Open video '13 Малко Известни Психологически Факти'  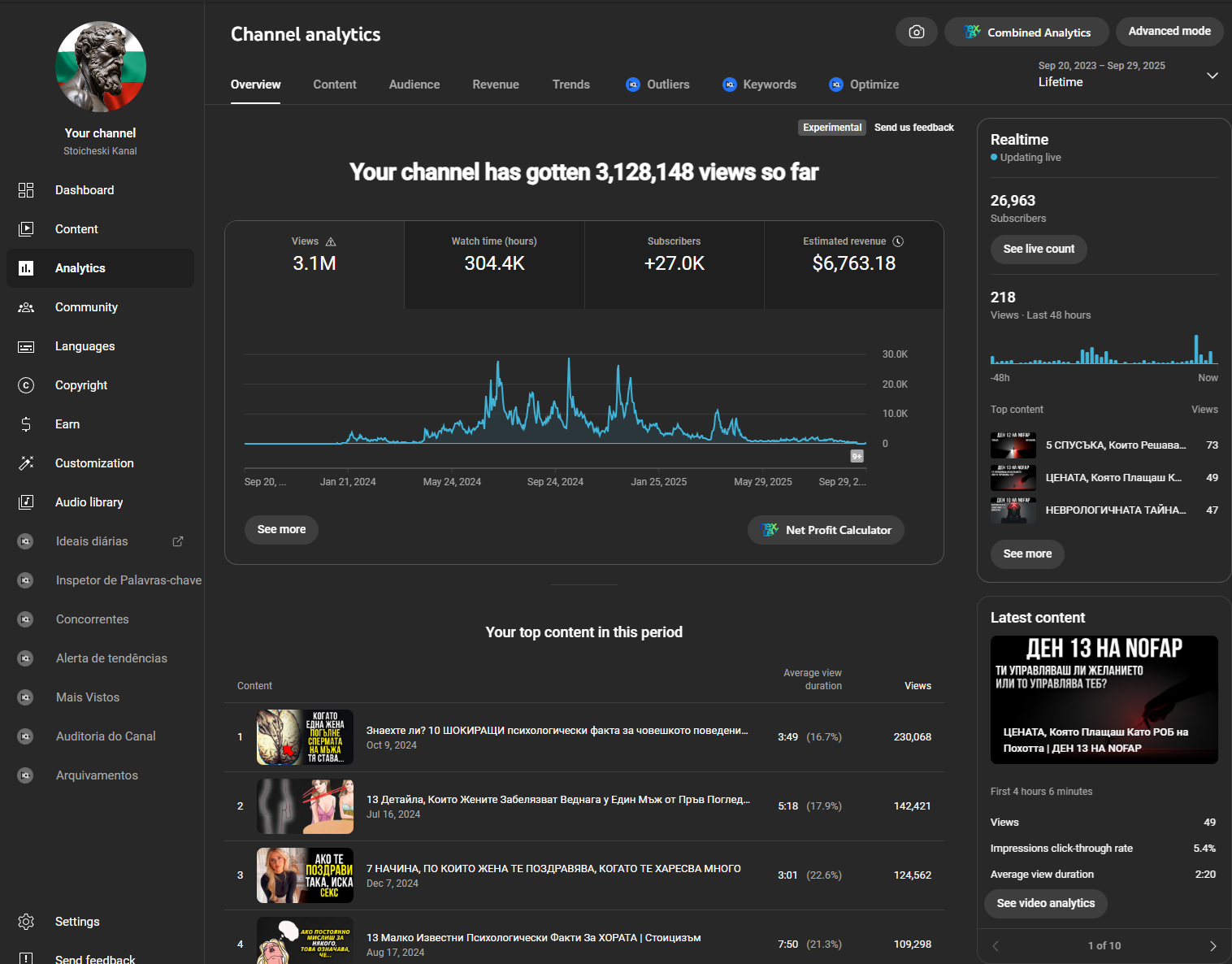tap(534, 938)
